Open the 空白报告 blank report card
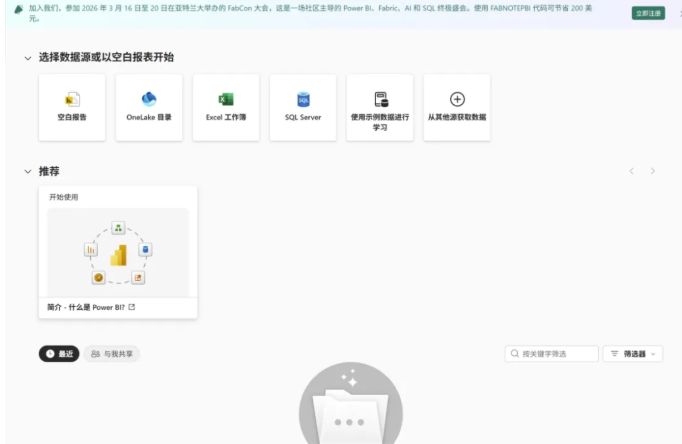Viewport: 682px width, 444px height. point(72,107)
